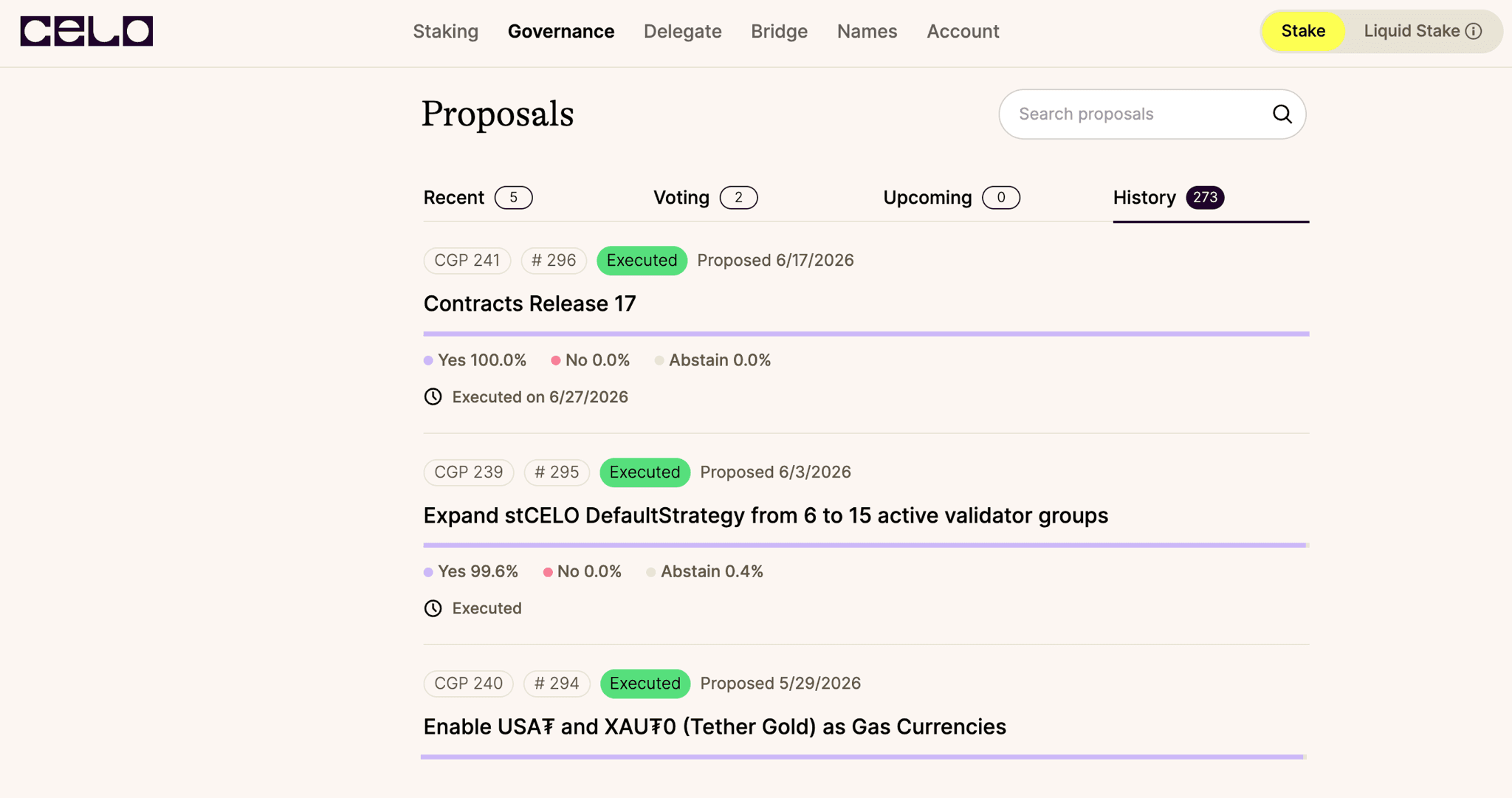The image size is (1512, 798).
Task: Open the Delegate navigation item
Action: (x=682, y=31)
